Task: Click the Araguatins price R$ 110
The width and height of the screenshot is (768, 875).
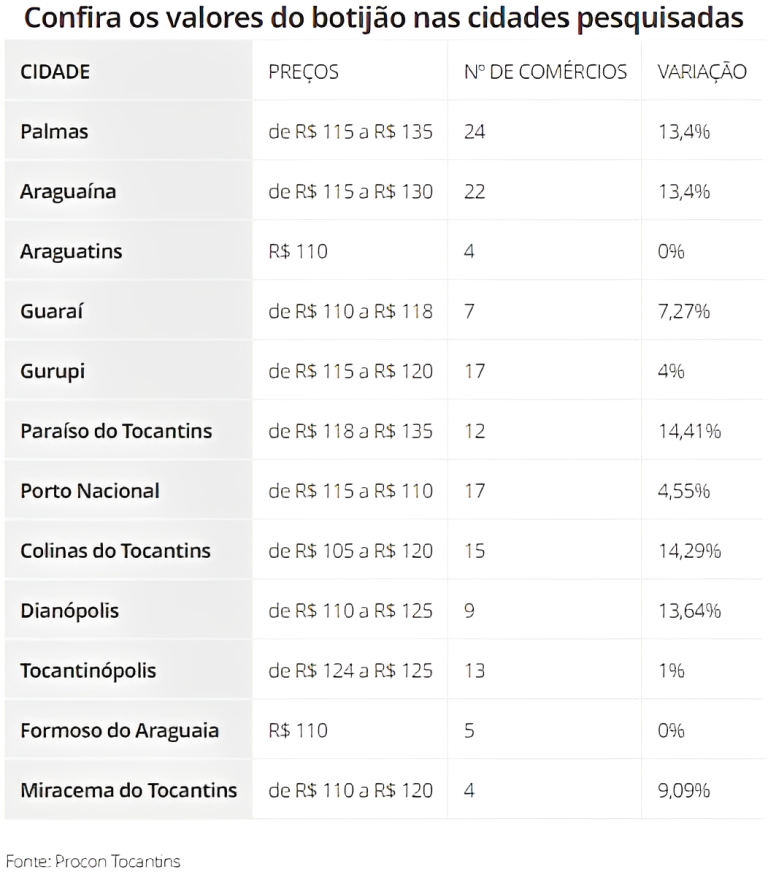Action: [x=297, y=251]
